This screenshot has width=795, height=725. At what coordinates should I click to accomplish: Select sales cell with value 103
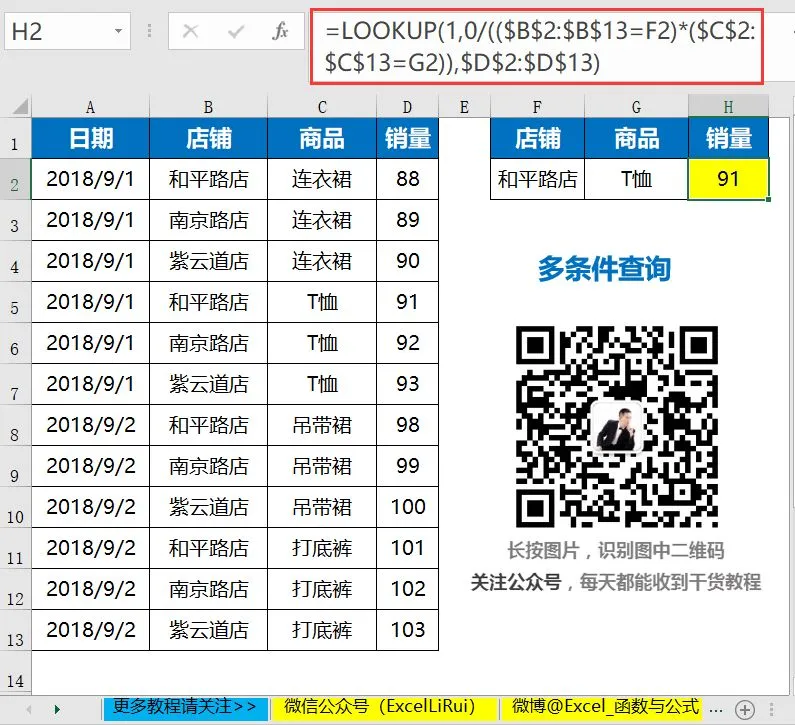coord(407,630)
